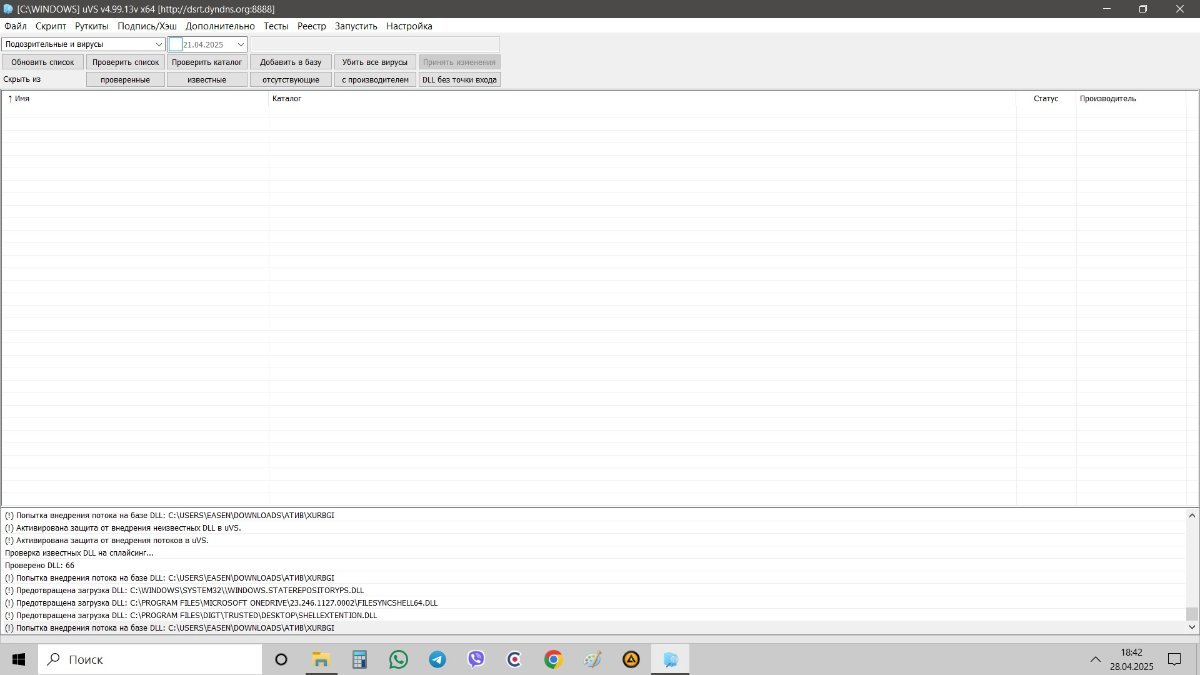Viewport: 1200px width, 675px height.
Task: Click the Проверить каталог button
Action: tap(207, 62)
